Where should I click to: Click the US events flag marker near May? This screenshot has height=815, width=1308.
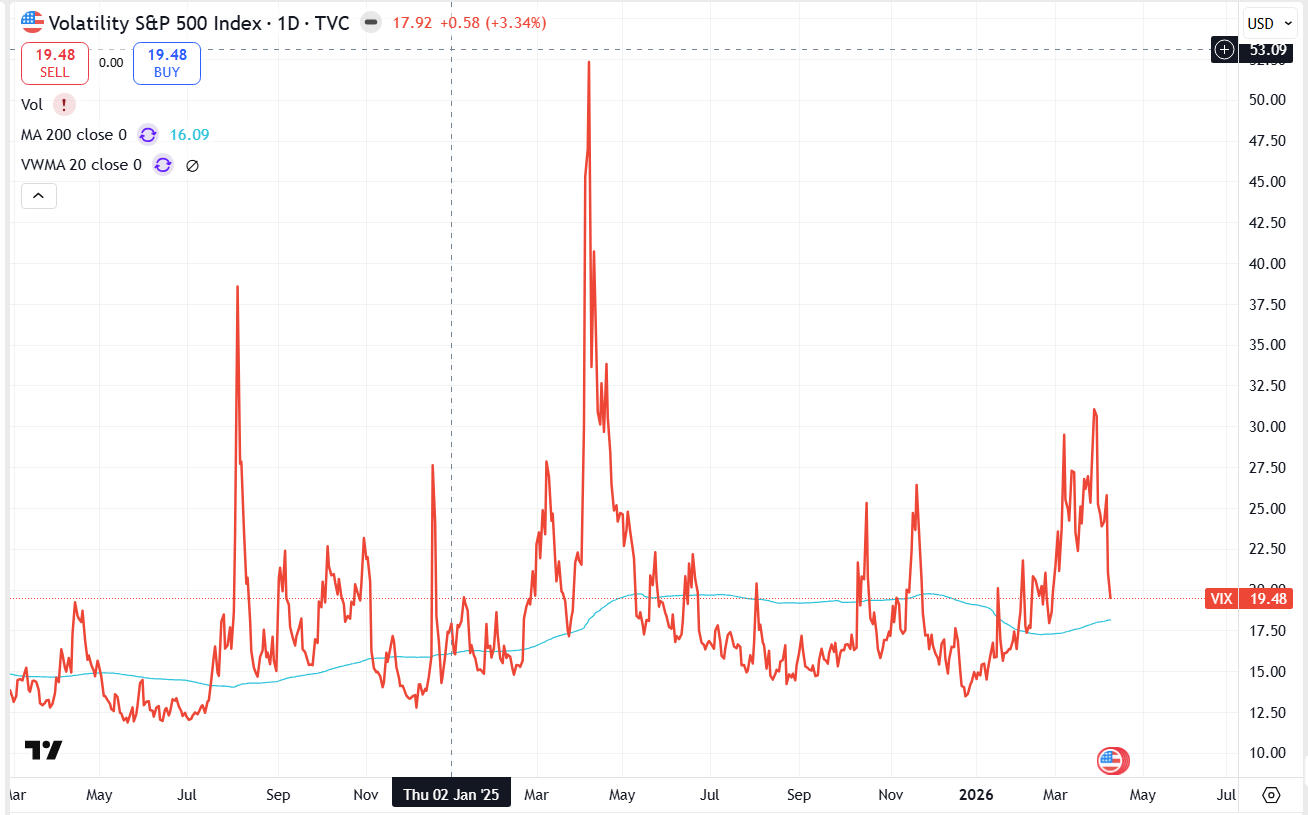click(x=1112, y=761)
